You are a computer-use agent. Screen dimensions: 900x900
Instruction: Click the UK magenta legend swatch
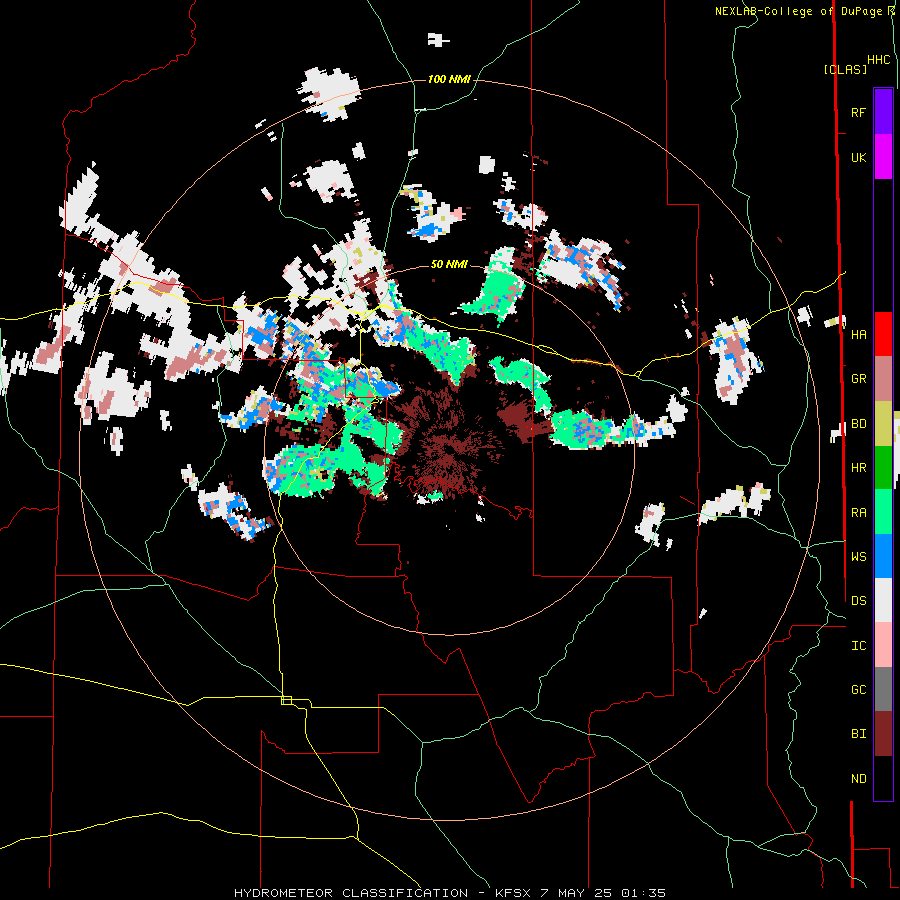(883, 157)
